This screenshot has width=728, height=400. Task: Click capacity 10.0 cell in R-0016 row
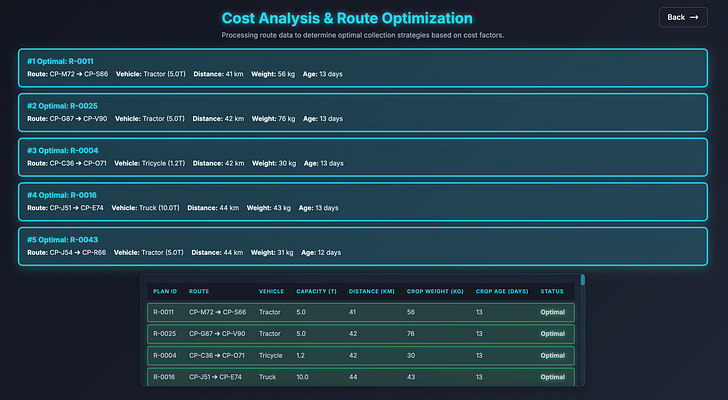(x=302, y=377)
